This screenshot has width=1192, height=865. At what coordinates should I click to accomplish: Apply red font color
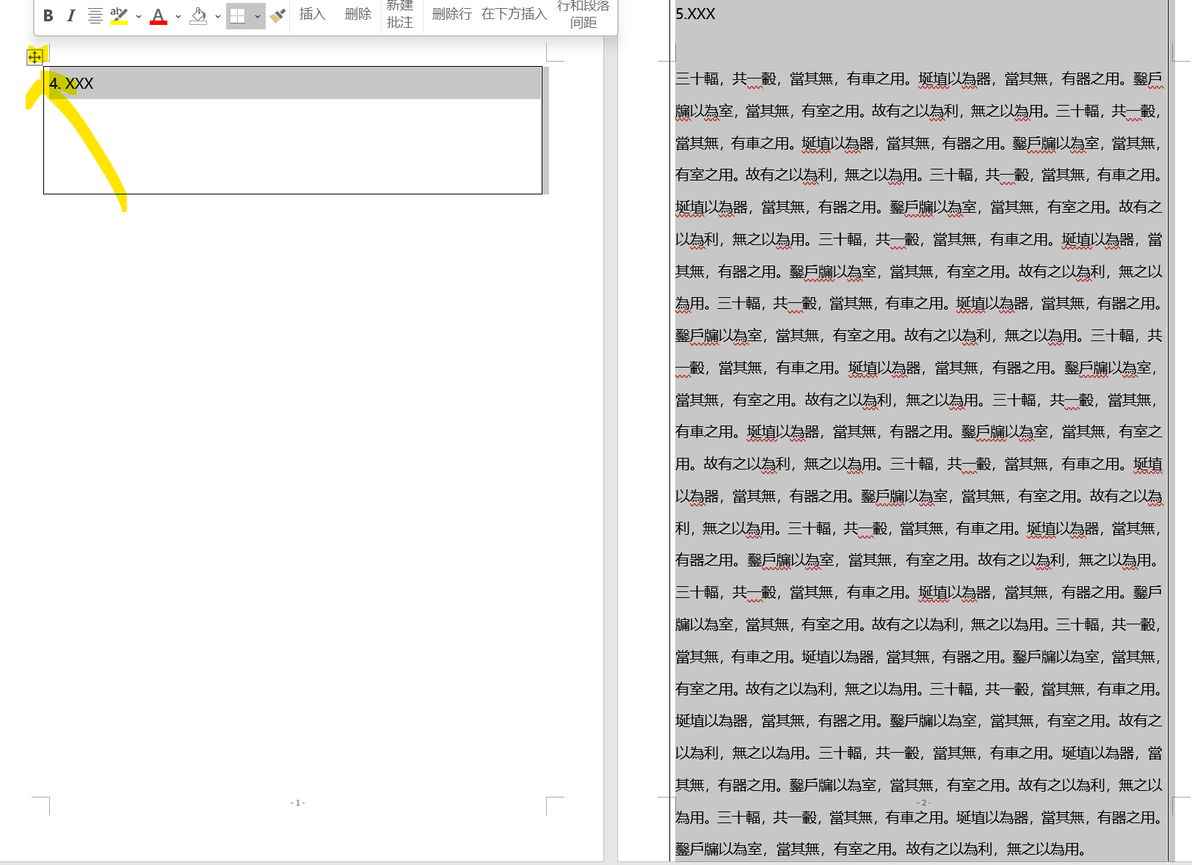click(x=158, y=15)
